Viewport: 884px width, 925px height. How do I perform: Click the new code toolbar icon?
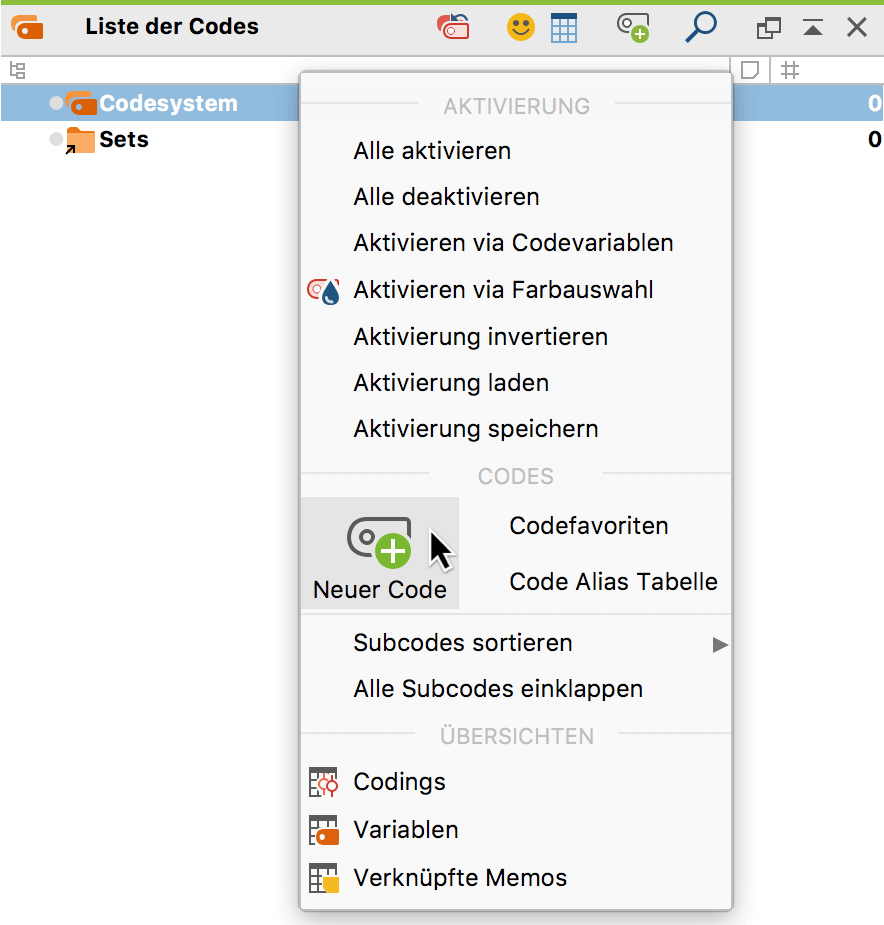point(633,28)
